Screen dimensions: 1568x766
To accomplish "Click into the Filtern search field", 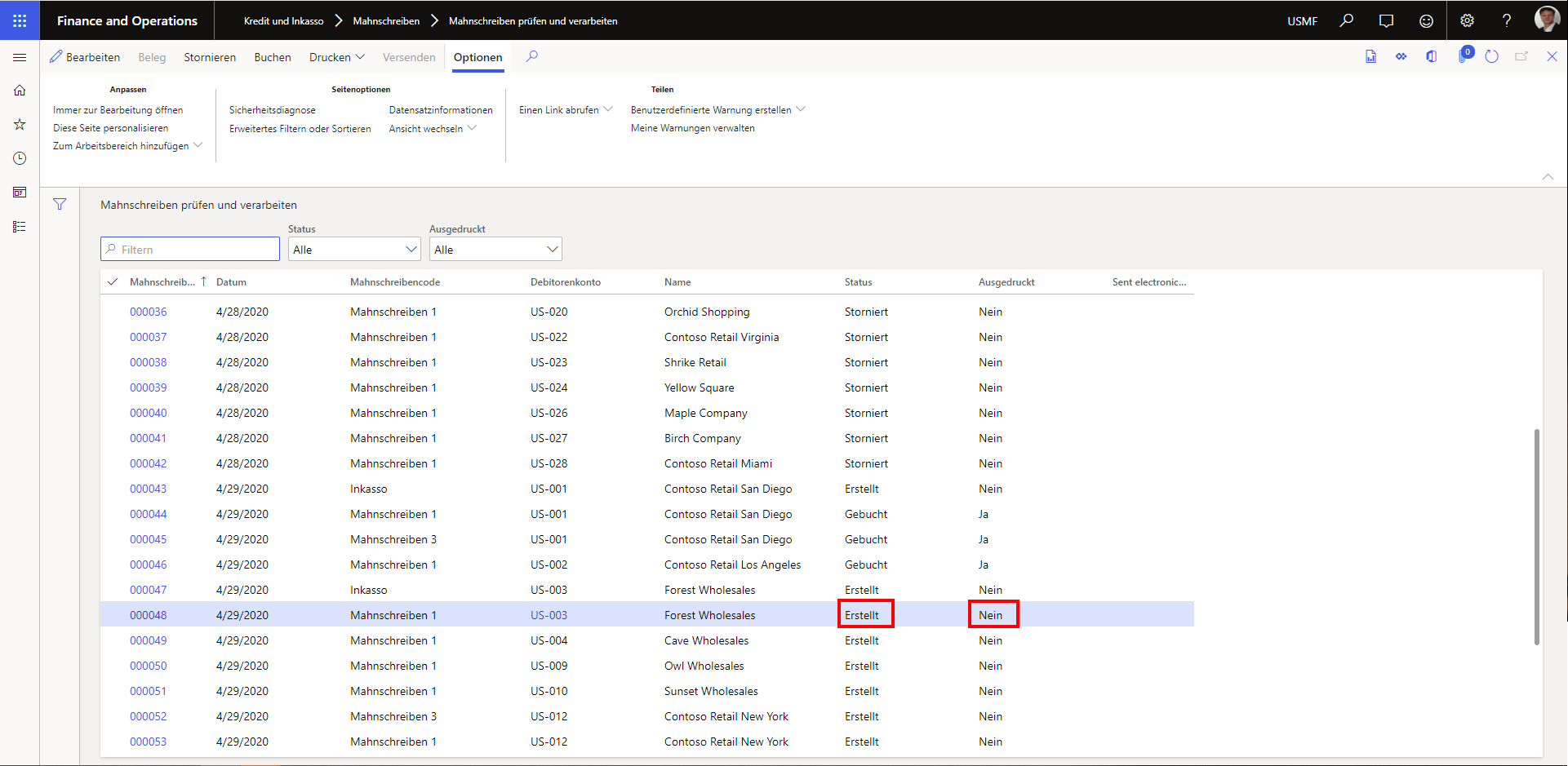I will tap(189, 249).
